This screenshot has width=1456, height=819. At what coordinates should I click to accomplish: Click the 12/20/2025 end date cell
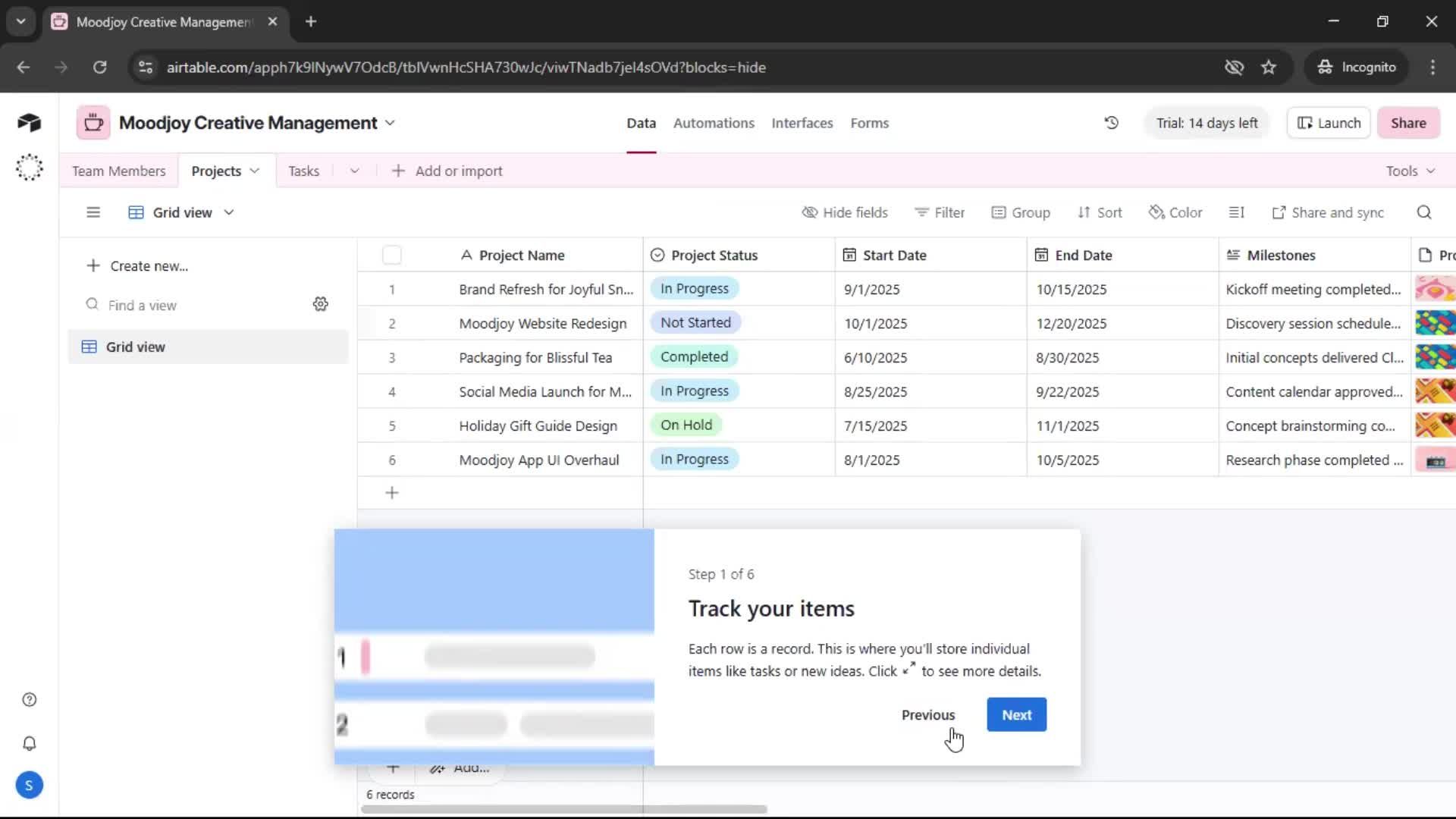pyautogui.click(x=1122, y=324)
